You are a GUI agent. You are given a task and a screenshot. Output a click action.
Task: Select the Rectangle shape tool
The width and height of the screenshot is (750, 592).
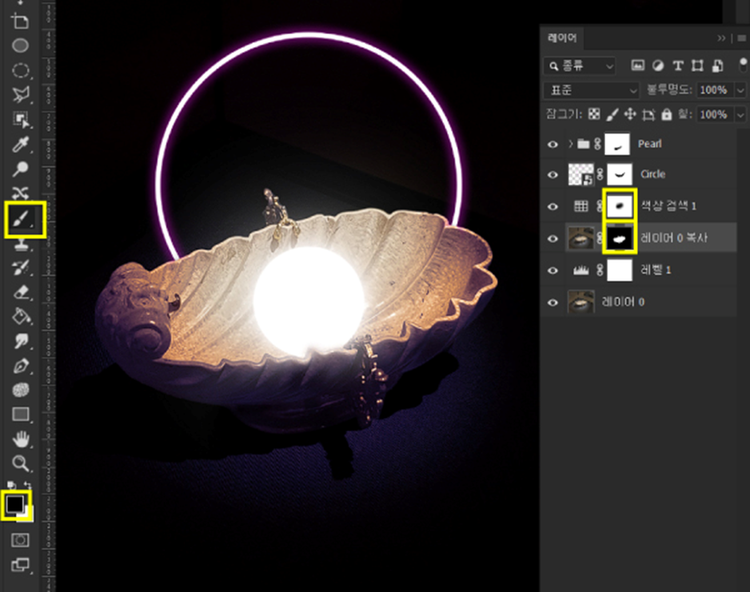(20, 414)
